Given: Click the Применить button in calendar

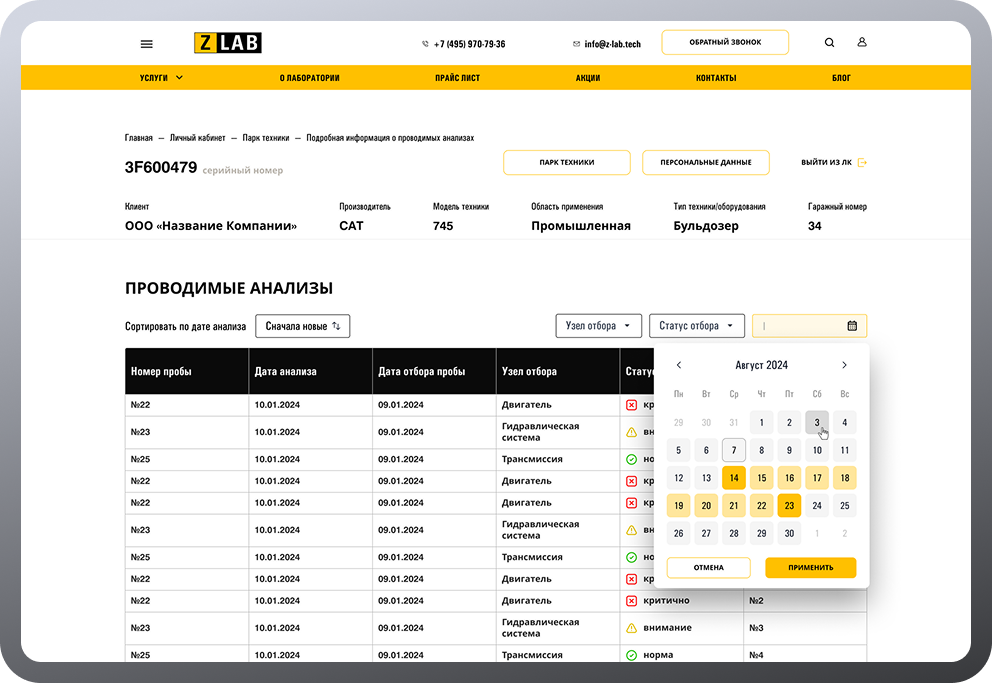Looking at the screenshot, I should [810, 567].
